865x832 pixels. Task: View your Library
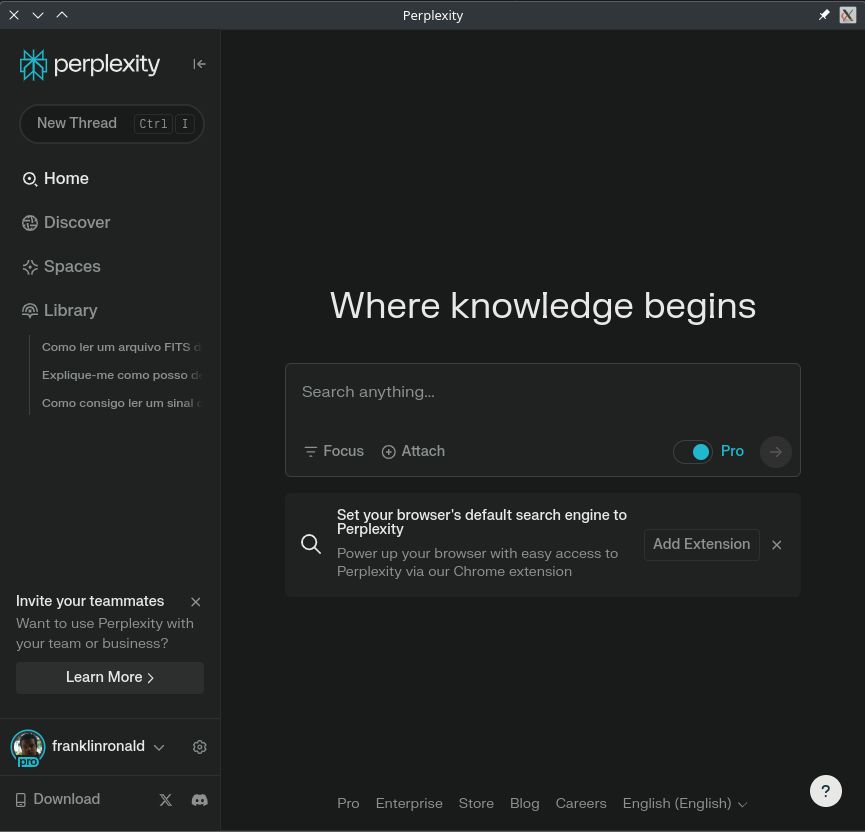tap(70, 310)
